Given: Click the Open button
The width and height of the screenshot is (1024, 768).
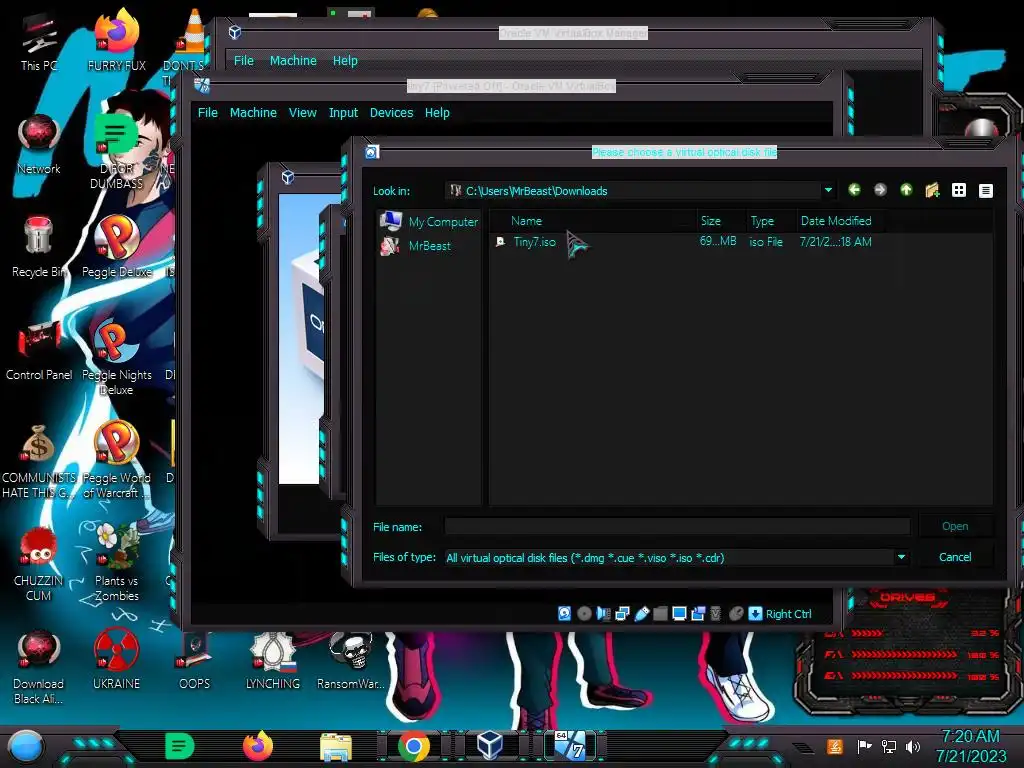Looking at the screenshot, I should point(955,526).
